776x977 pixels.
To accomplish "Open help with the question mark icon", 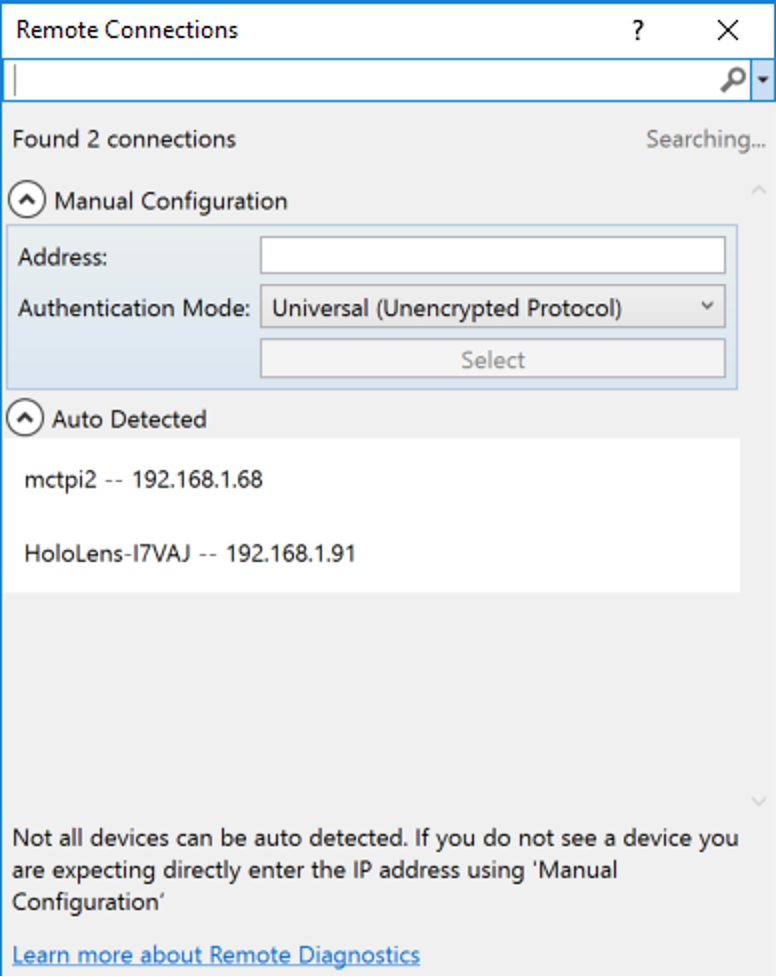I will coord(637,30).
